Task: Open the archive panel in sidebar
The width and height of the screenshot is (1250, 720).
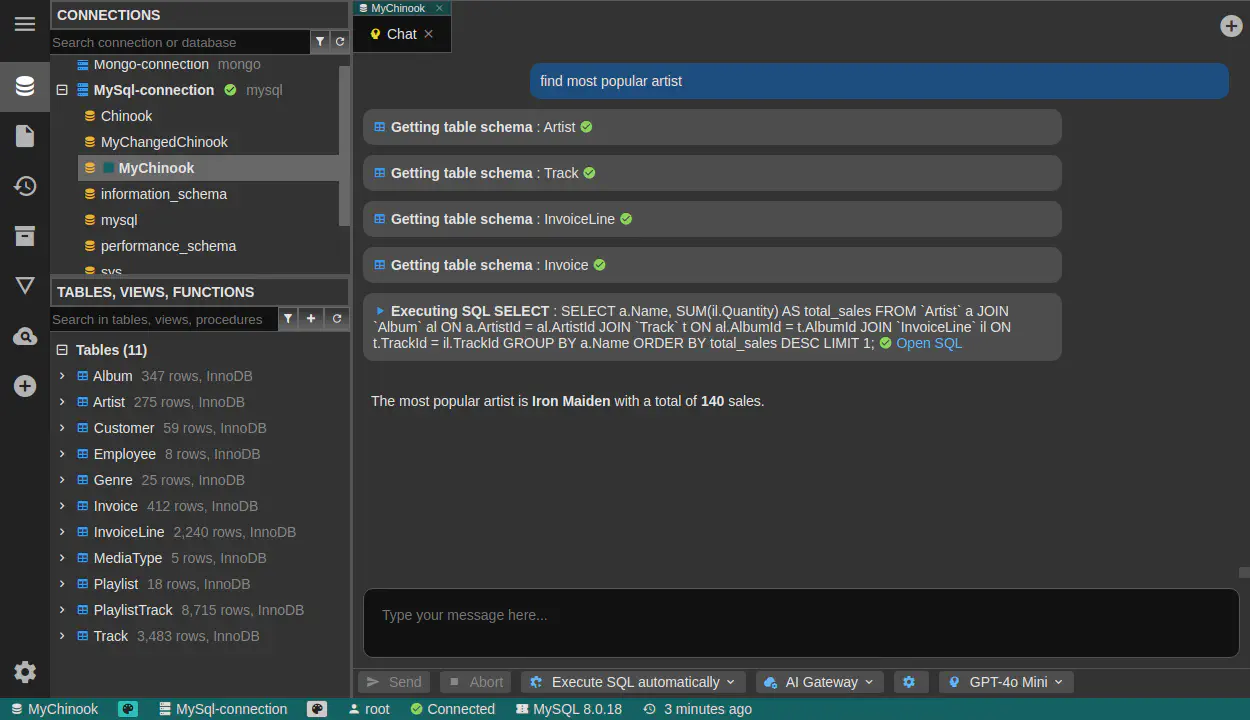Action: 25,236
